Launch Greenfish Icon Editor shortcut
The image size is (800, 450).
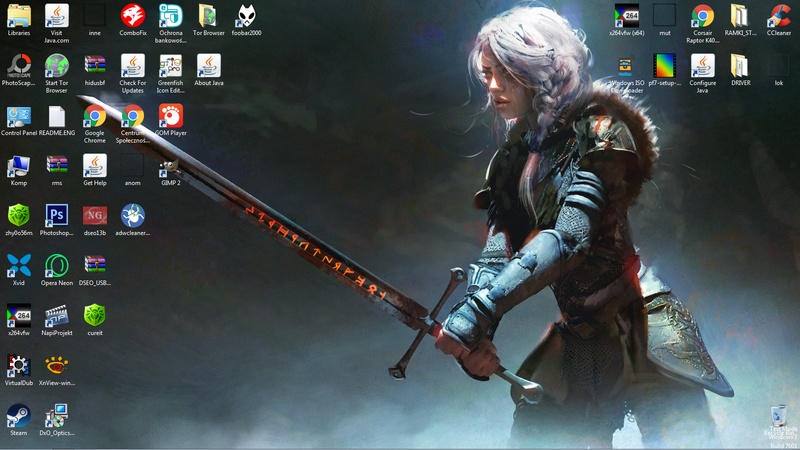[170, 66]
